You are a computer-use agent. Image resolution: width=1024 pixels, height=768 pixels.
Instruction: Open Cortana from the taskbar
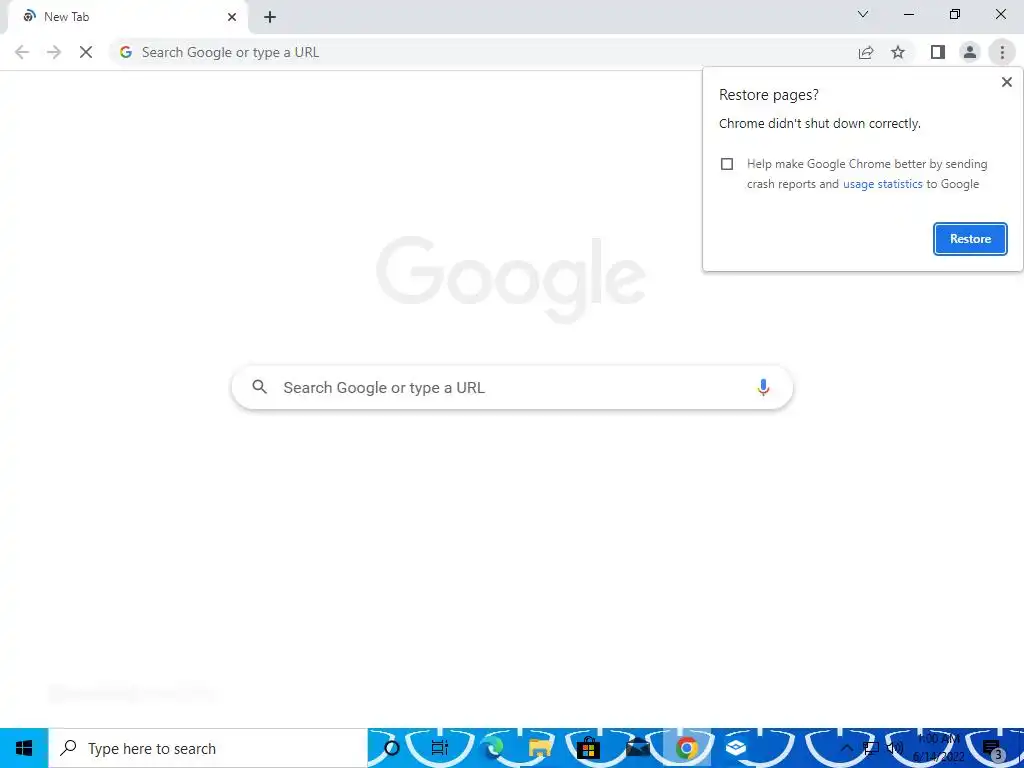pos(391,748)
